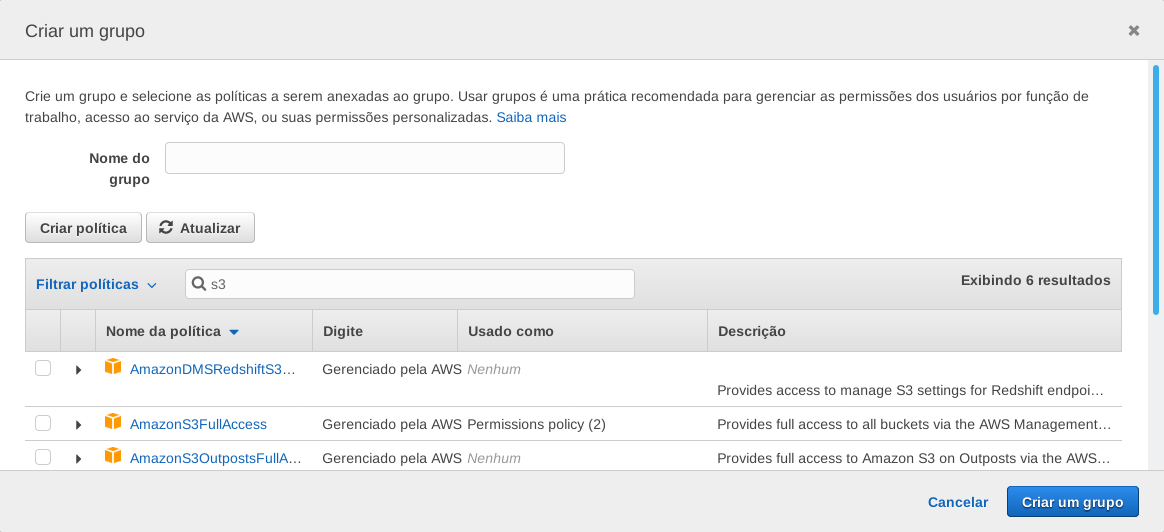Click Gerenciado pela AWS in AmazonS3FullAccess row
The width and height of the screenshot is (1164, 532).
coord(392,424)
